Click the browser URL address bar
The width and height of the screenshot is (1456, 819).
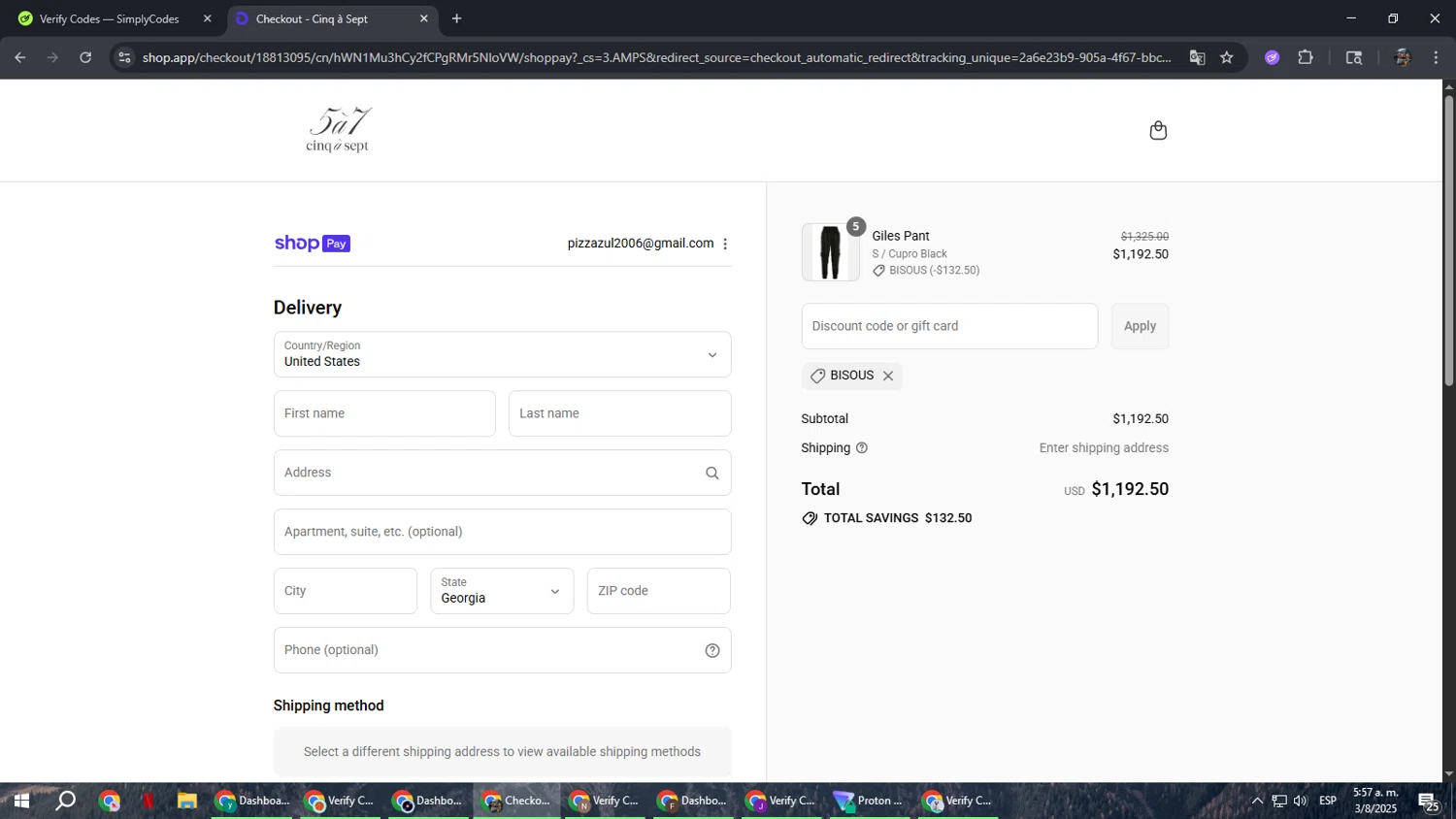tap(656, 57)
